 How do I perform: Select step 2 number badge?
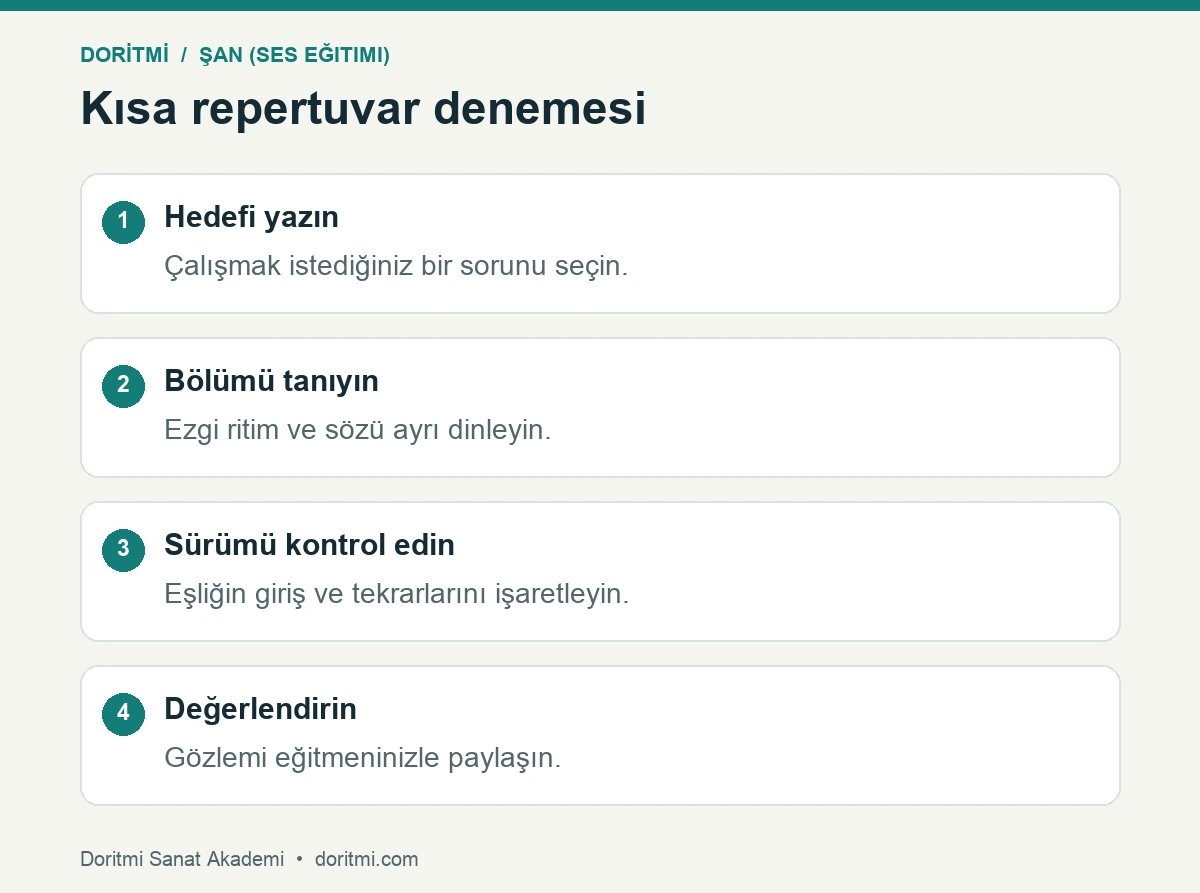pos(123,386)
